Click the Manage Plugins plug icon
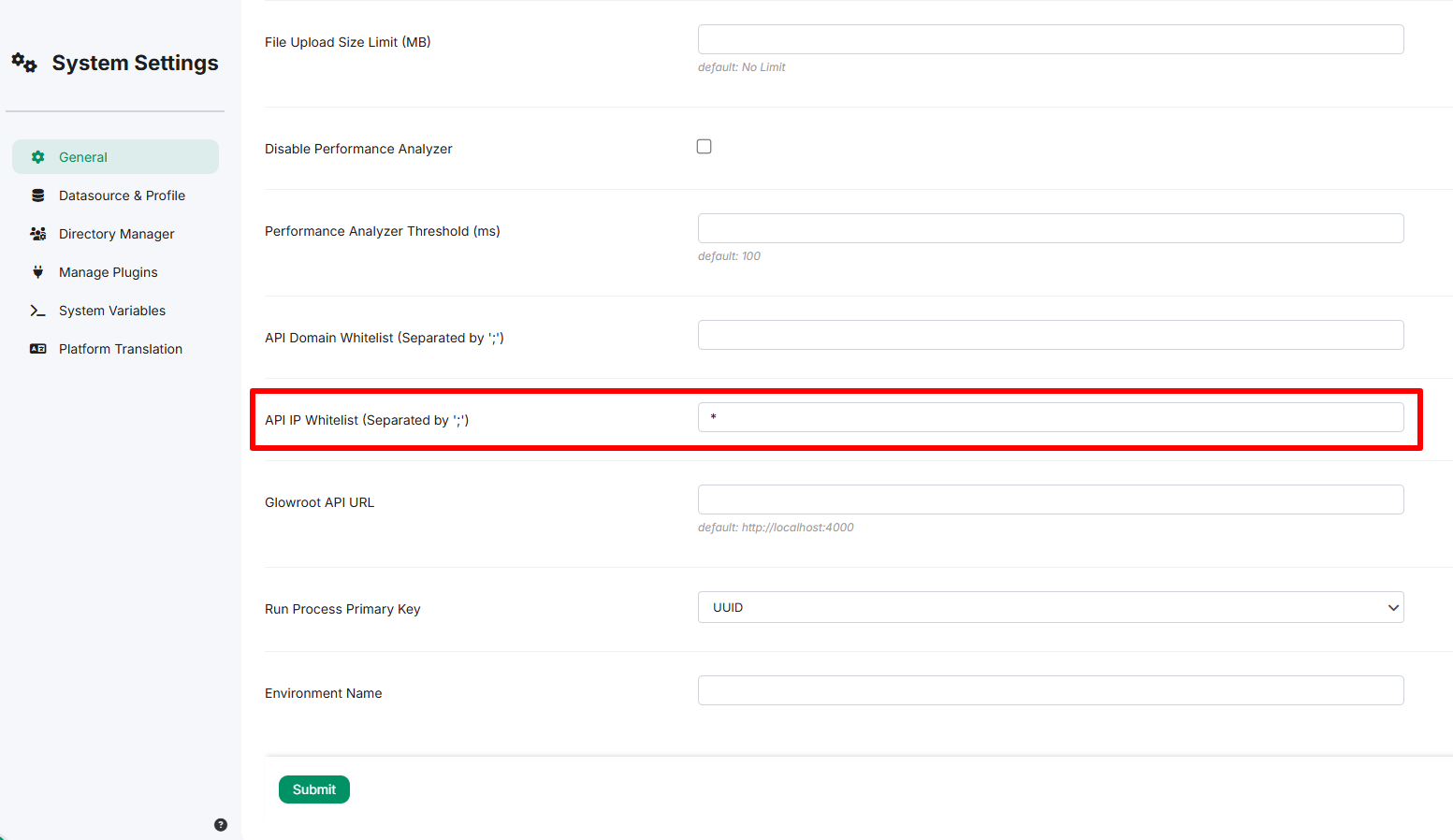This screenshot has height=840, width=1453. 37,272
